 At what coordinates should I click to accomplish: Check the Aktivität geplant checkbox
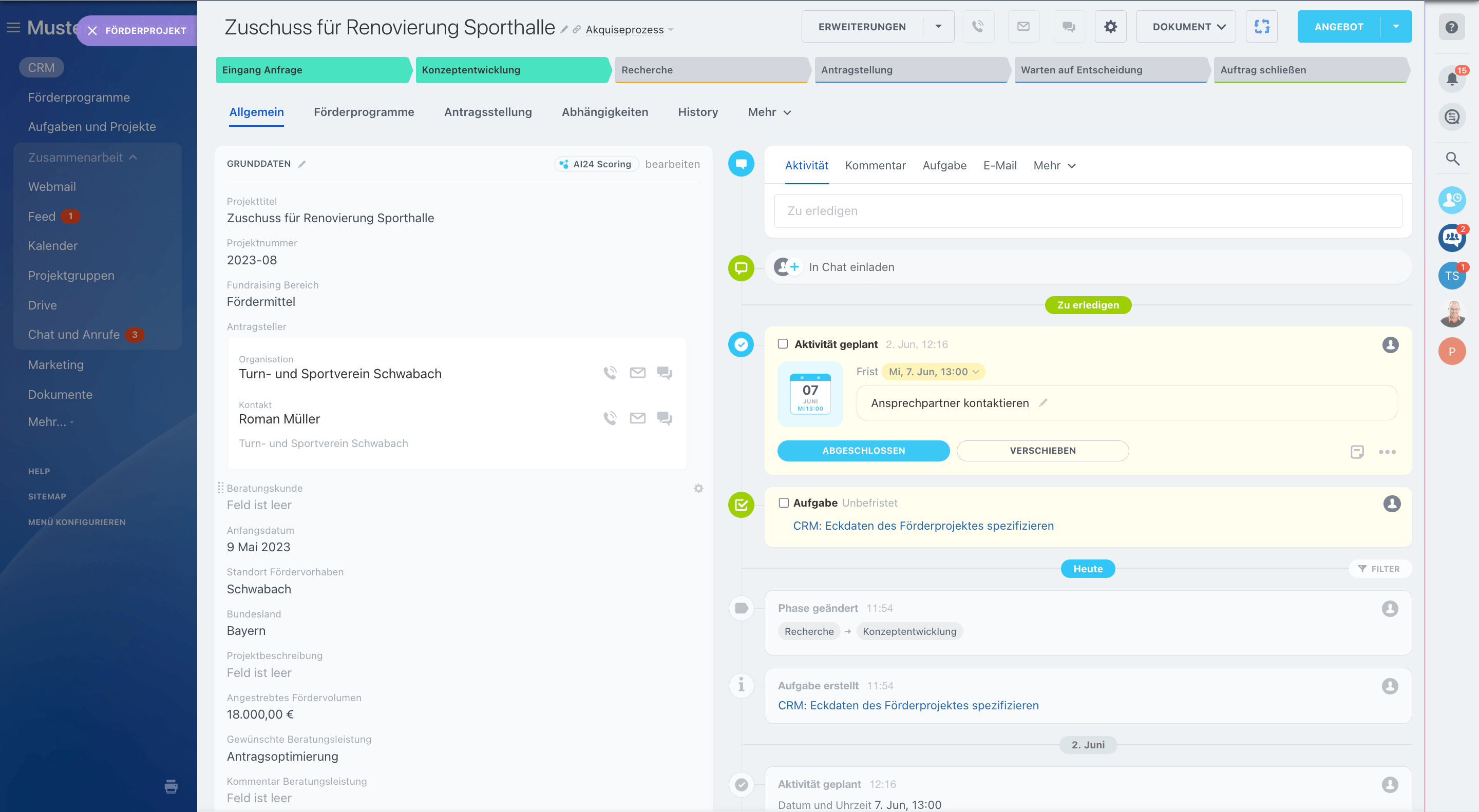pos(783,344)
